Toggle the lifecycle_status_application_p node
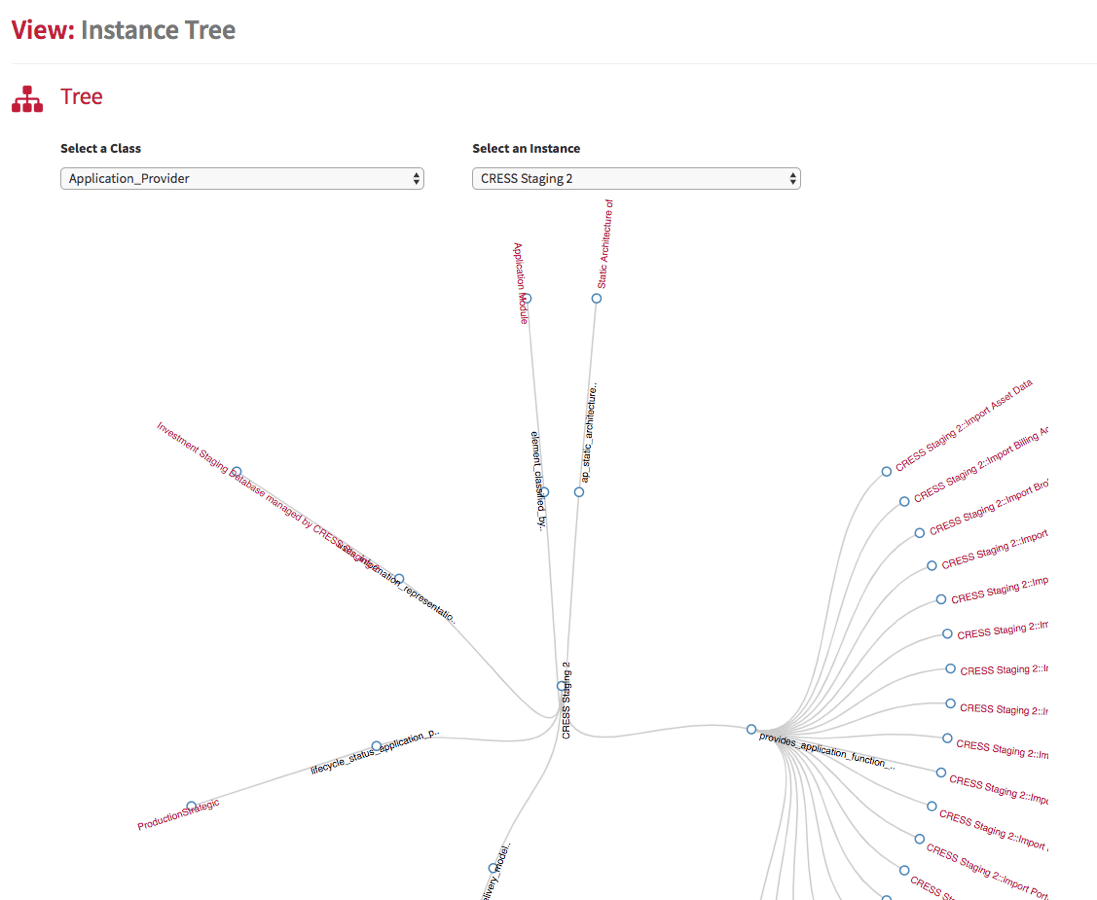Screen dimensions: 1097x900 [376, 746]
